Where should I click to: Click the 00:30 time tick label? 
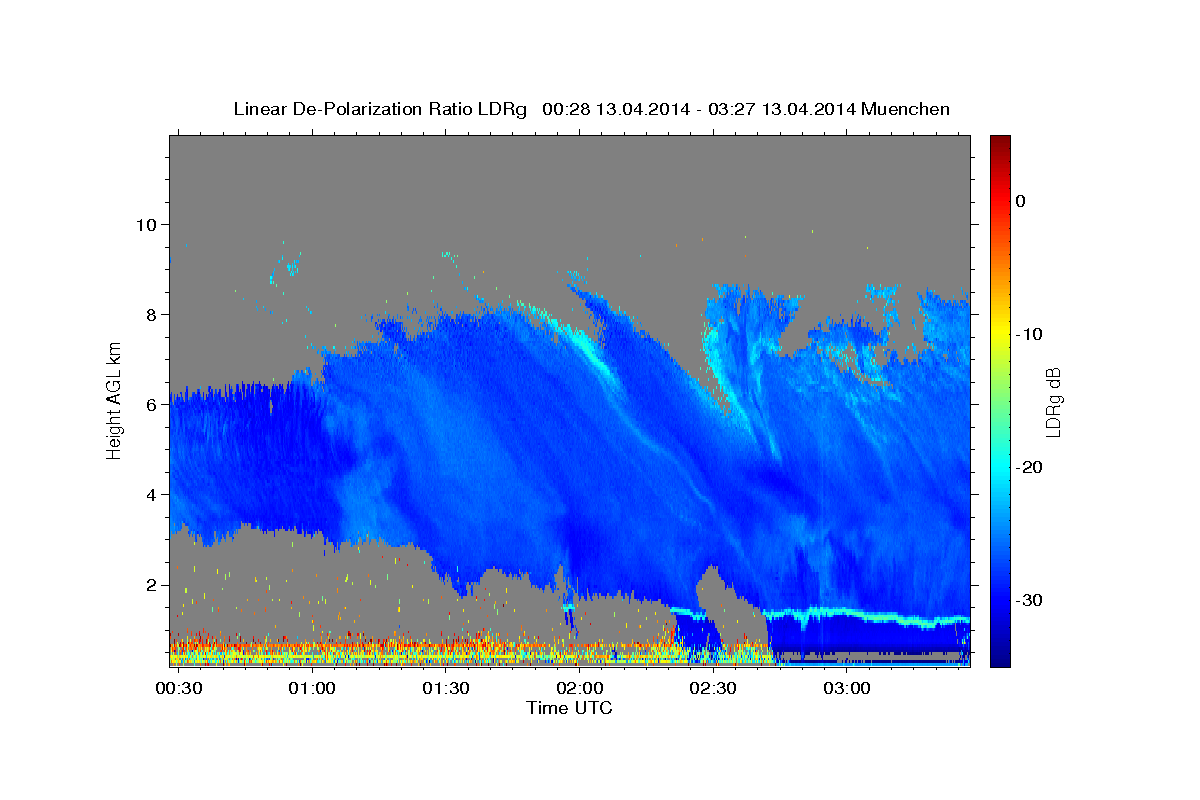coord(179,689)
